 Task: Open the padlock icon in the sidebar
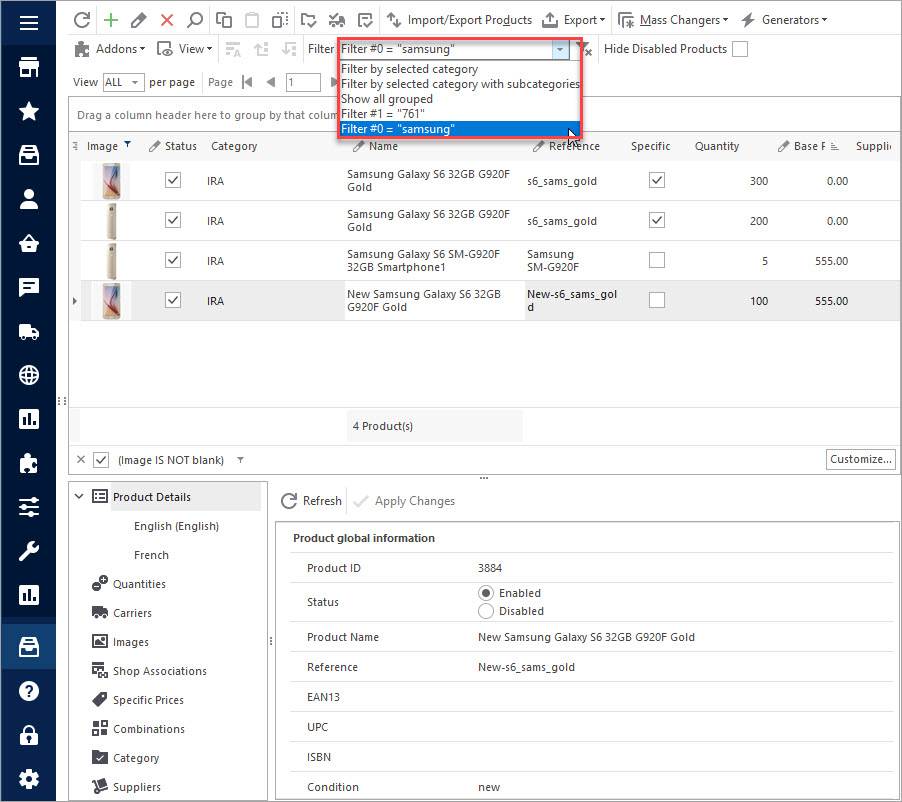29,735
